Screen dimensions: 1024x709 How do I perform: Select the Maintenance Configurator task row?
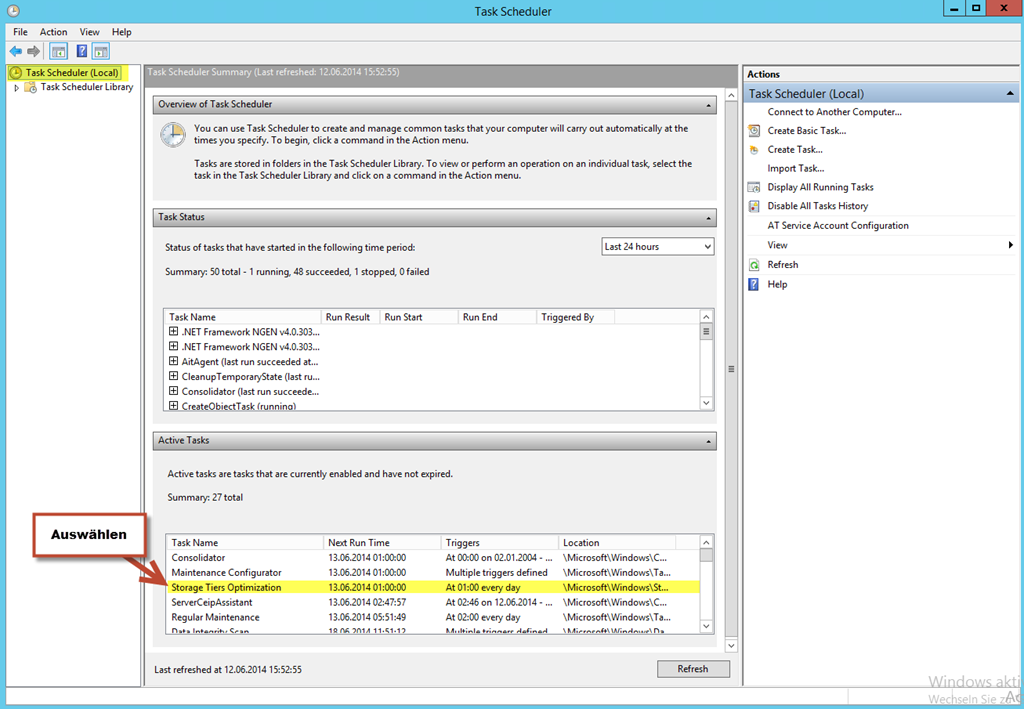(x=432, y=573)
